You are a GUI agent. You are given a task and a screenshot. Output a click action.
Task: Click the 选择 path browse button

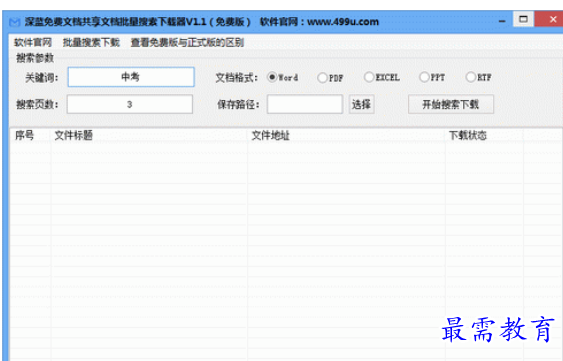(x=362, y=104)
